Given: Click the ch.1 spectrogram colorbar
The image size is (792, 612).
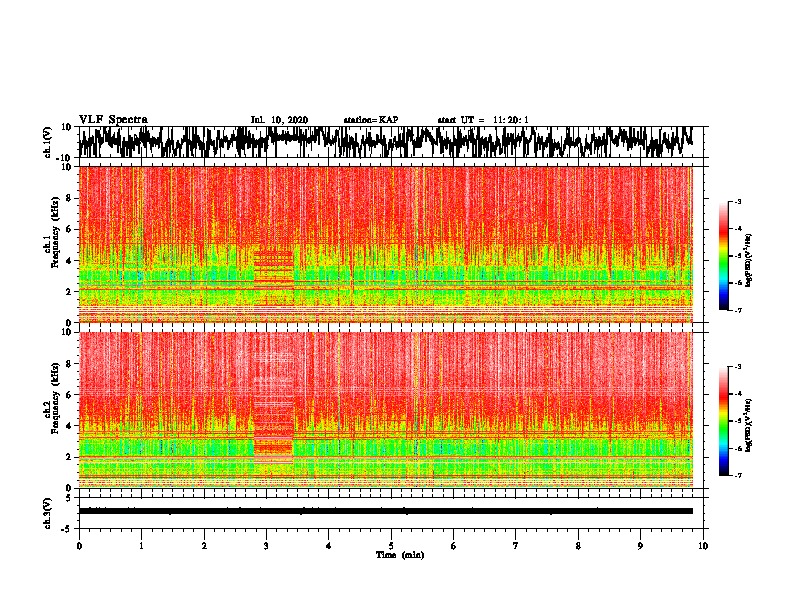Looking at the screenshot, I should 724,256.
